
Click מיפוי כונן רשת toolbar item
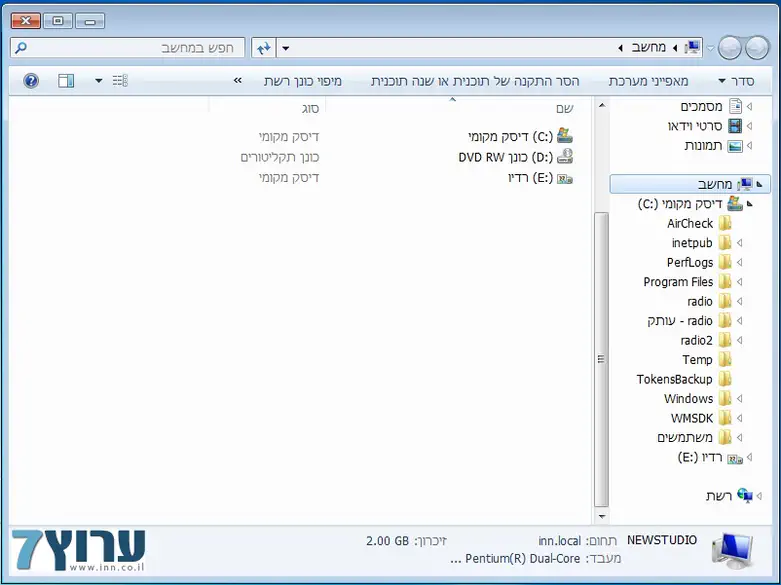303,80
